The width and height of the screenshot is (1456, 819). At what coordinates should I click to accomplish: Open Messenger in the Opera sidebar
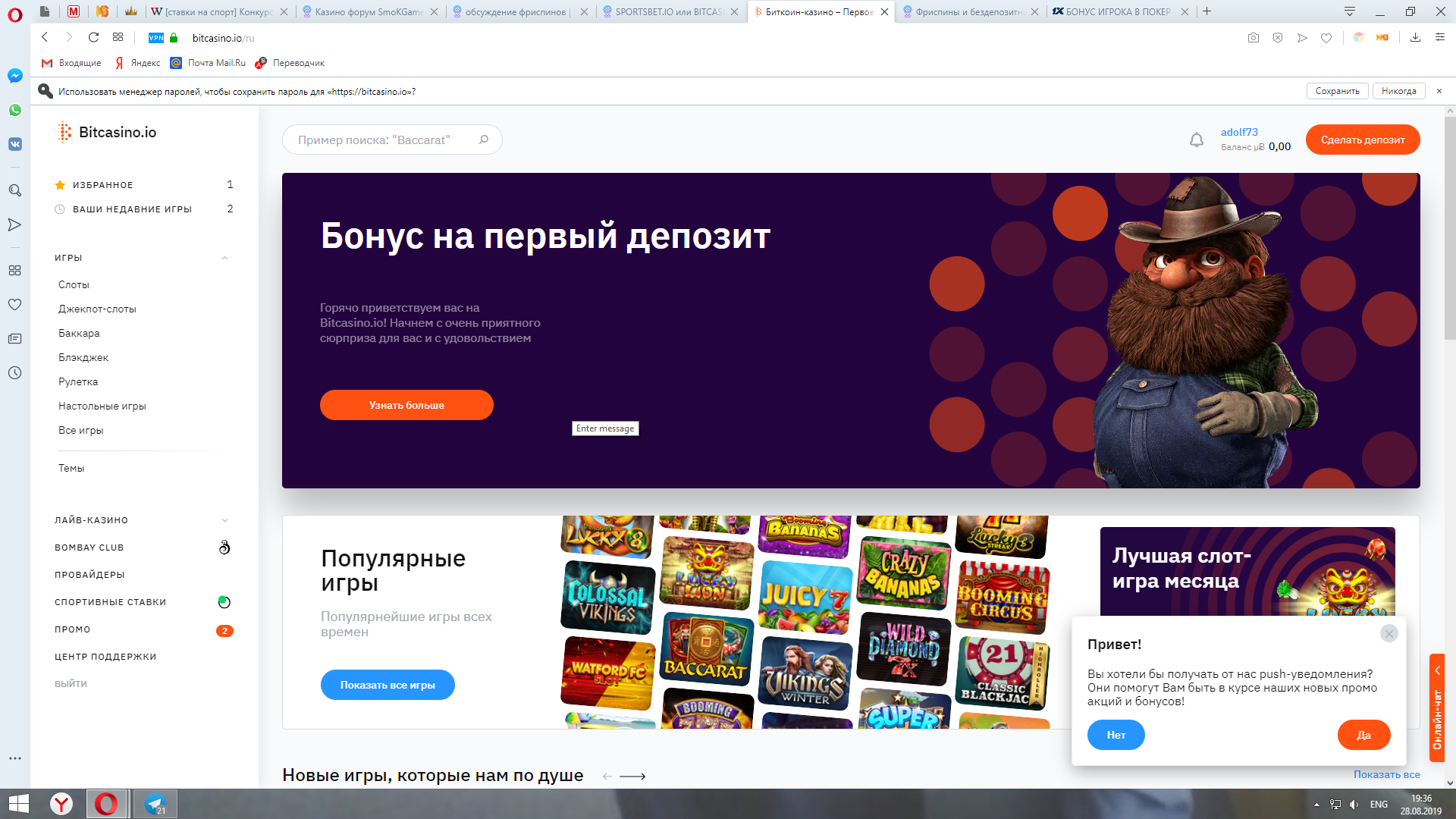click(x=15, y=76)
